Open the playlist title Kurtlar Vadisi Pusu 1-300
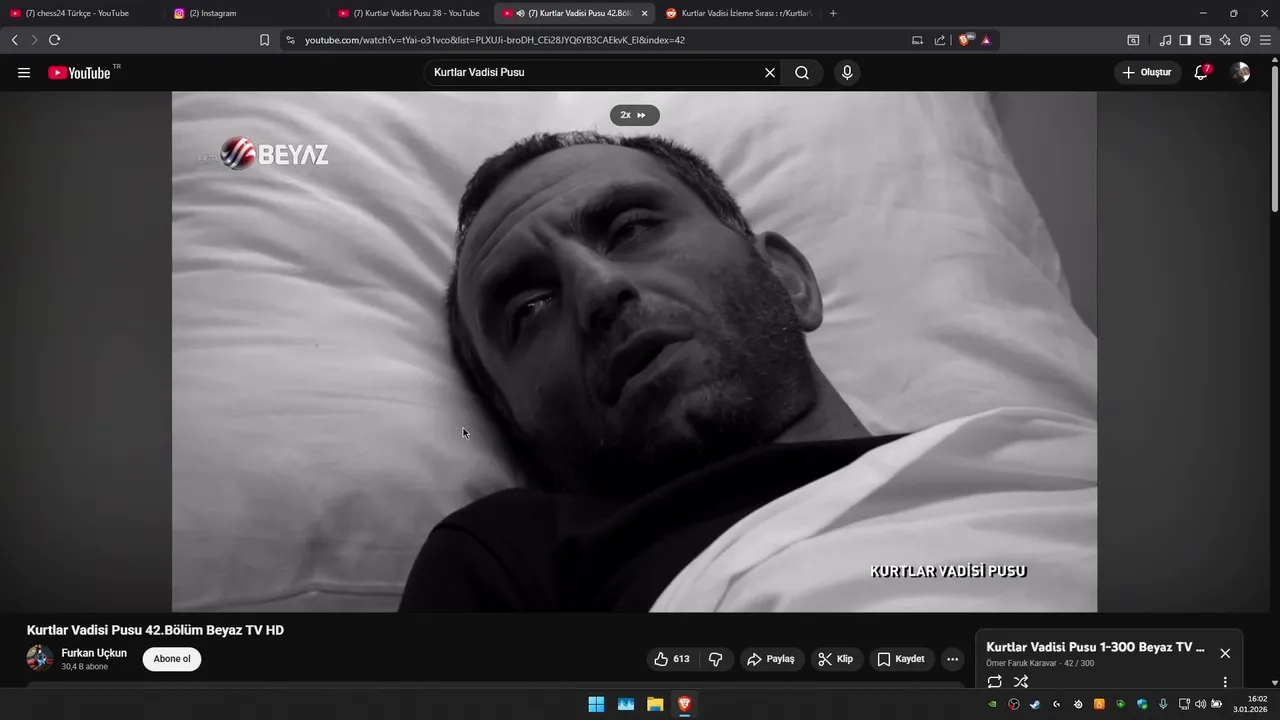Viewport: 1280px width, 720px height. pos(1095,647)
